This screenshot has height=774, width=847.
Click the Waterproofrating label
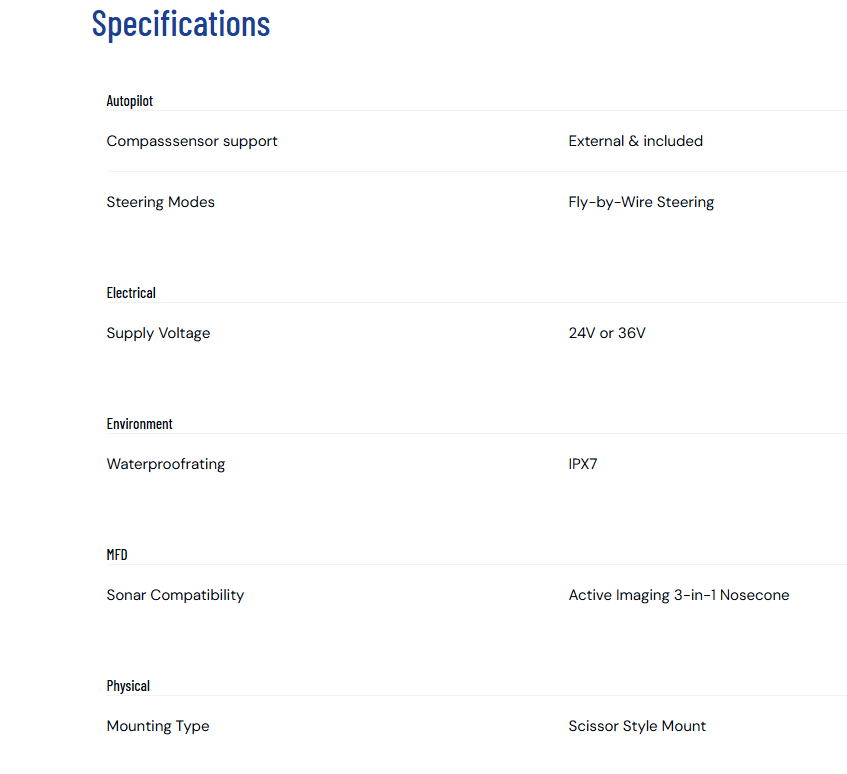[x=165, y=464]
